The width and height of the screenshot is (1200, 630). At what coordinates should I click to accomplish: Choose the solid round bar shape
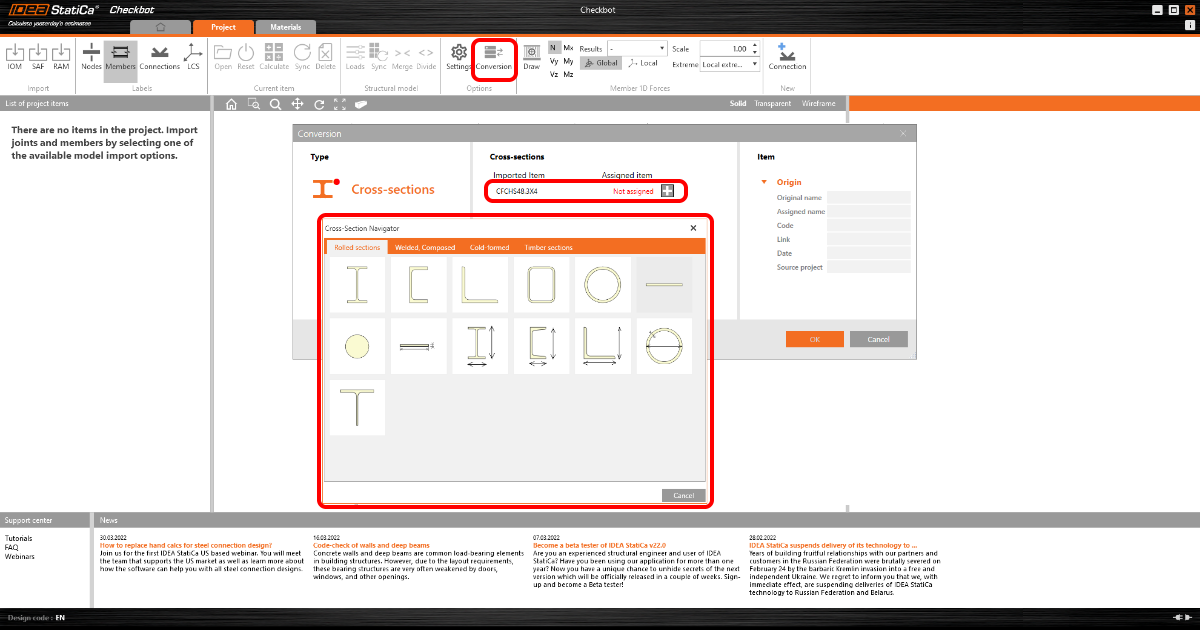357,346
